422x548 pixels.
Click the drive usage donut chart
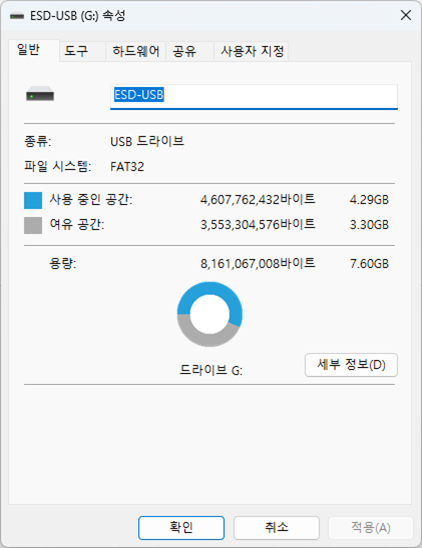pyautogui.click(x=210, y=314)
